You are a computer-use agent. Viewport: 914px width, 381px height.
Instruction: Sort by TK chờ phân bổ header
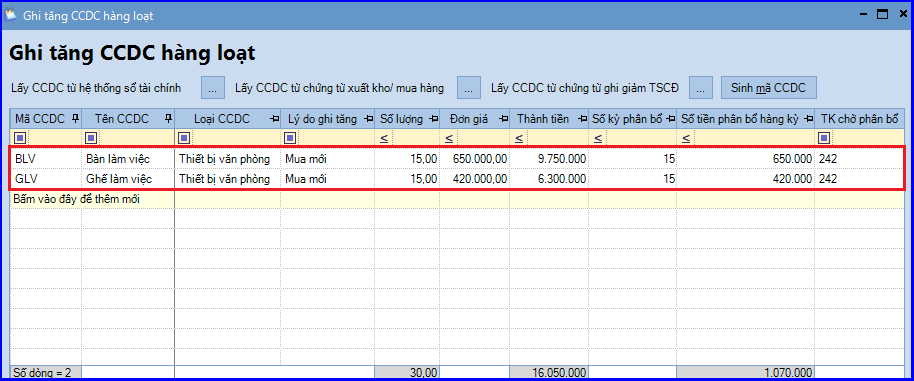(x=860, y=119)
